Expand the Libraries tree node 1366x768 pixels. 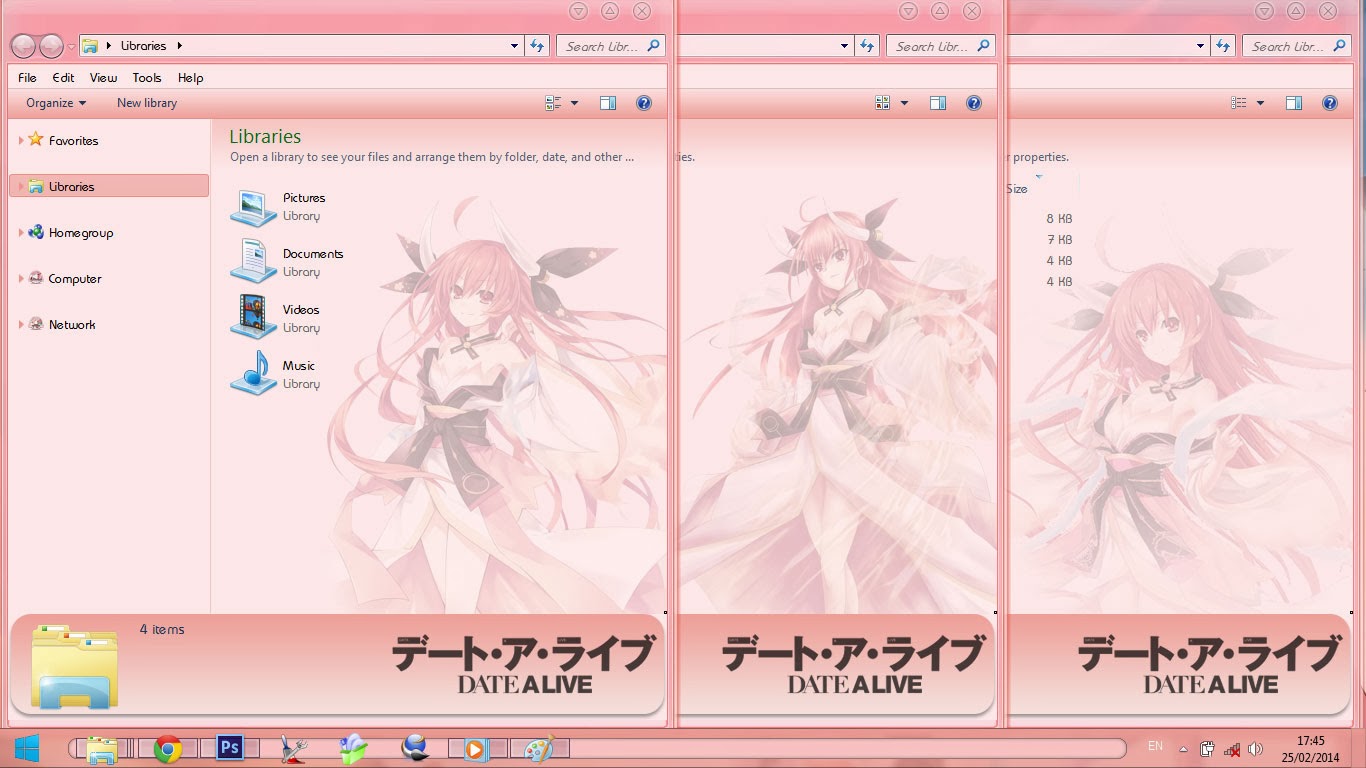pyautogui.click(x=21, y=186)
